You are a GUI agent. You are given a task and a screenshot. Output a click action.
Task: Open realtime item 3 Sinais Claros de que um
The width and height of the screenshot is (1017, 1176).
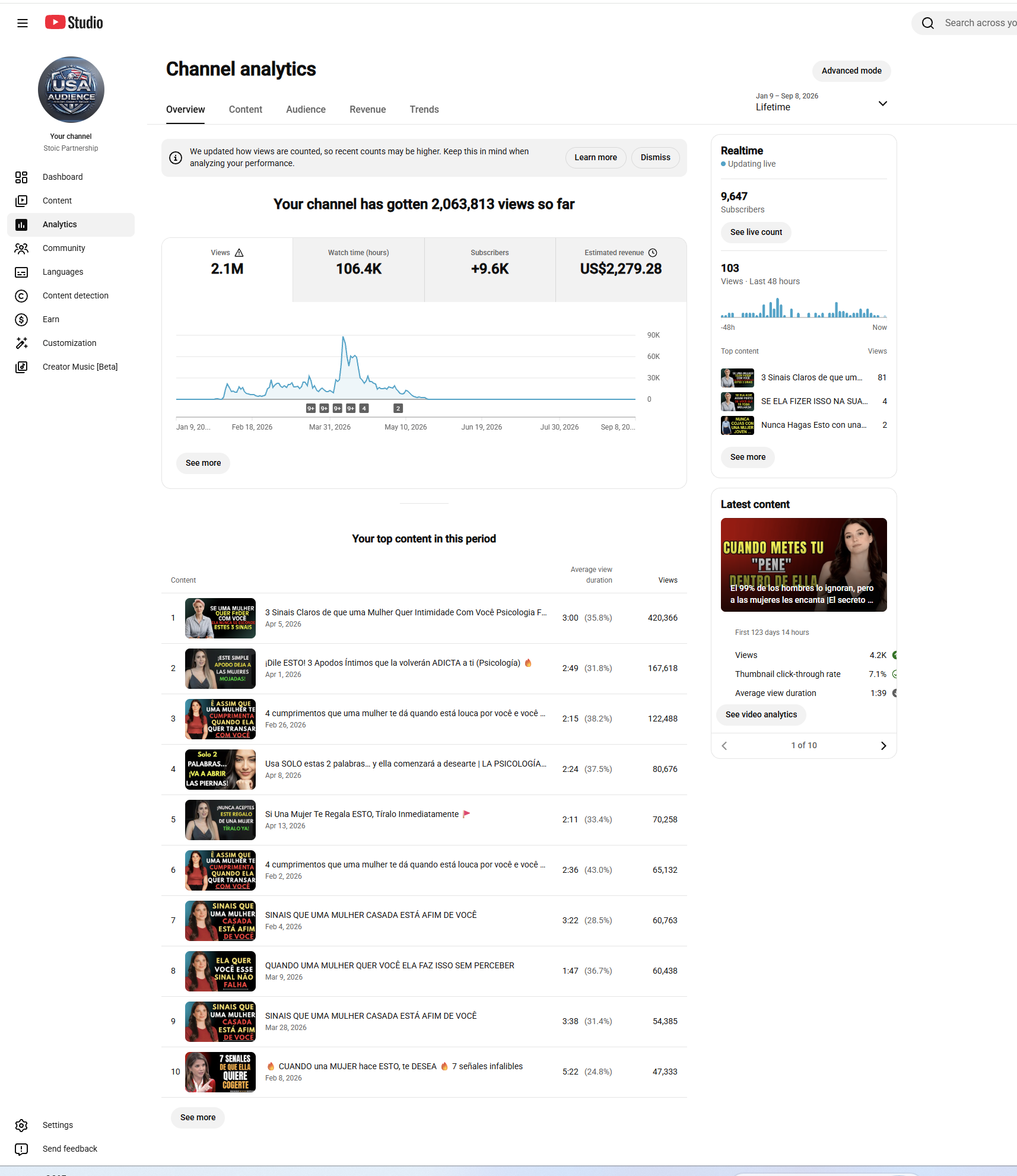click(804, 377)
